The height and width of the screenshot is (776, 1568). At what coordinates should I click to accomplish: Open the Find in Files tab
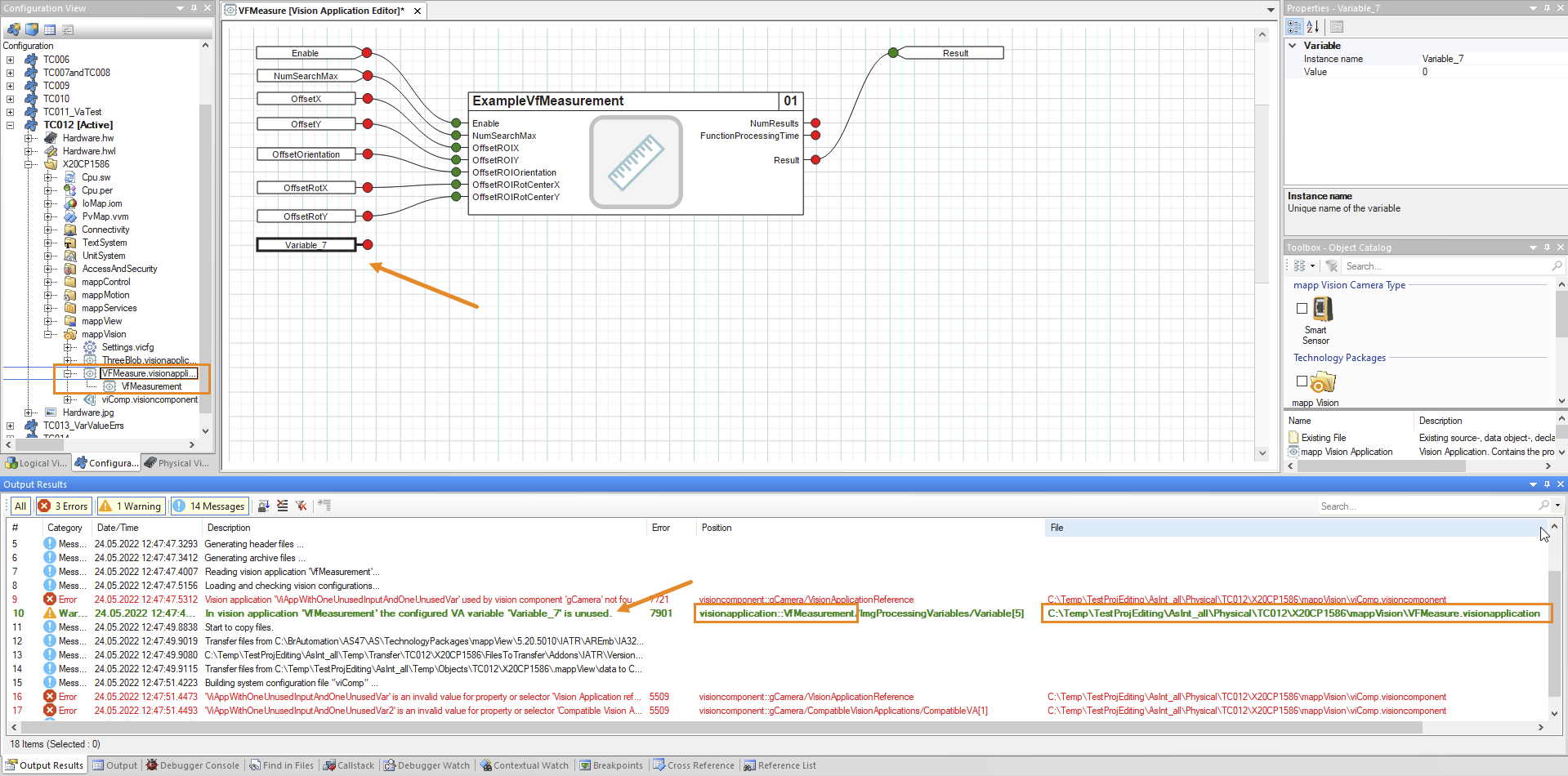282,765
